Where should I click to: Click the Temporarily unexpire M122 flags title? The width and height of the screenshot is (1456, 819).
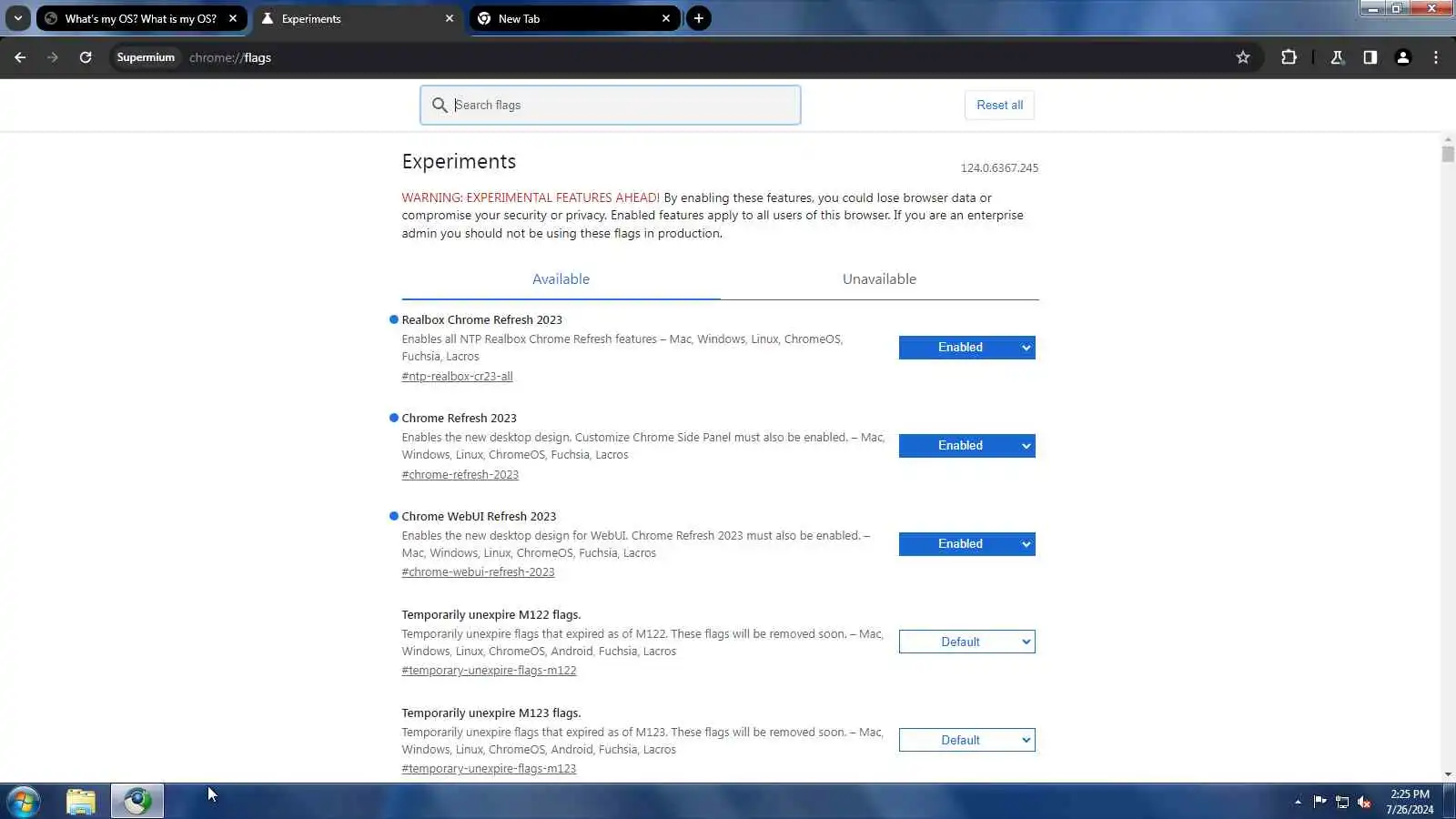point(490,615)
